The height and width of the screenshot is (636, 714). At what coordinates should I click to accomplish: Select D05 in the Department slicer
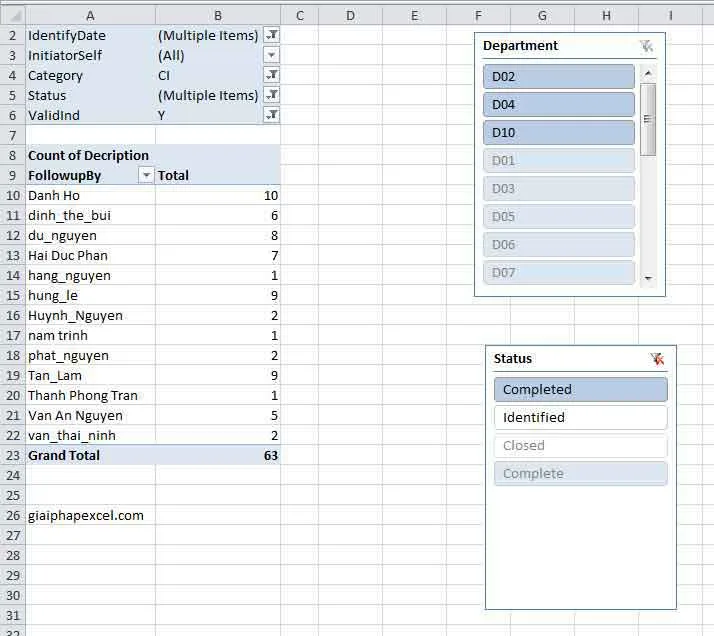(x=559, y=217)
